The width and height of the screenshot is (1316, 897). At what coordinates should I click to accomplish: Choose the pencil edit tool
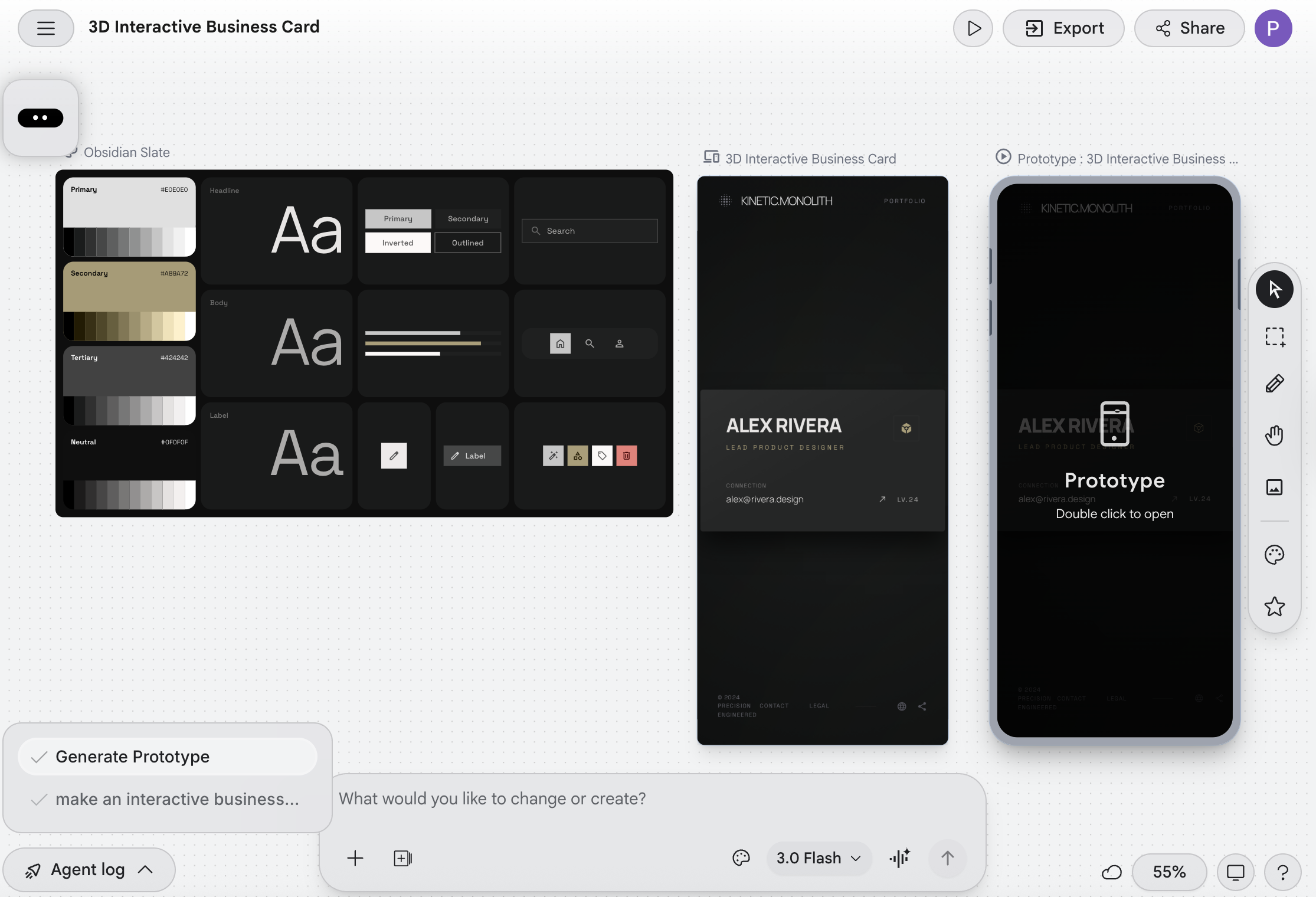pos(1274,384)
